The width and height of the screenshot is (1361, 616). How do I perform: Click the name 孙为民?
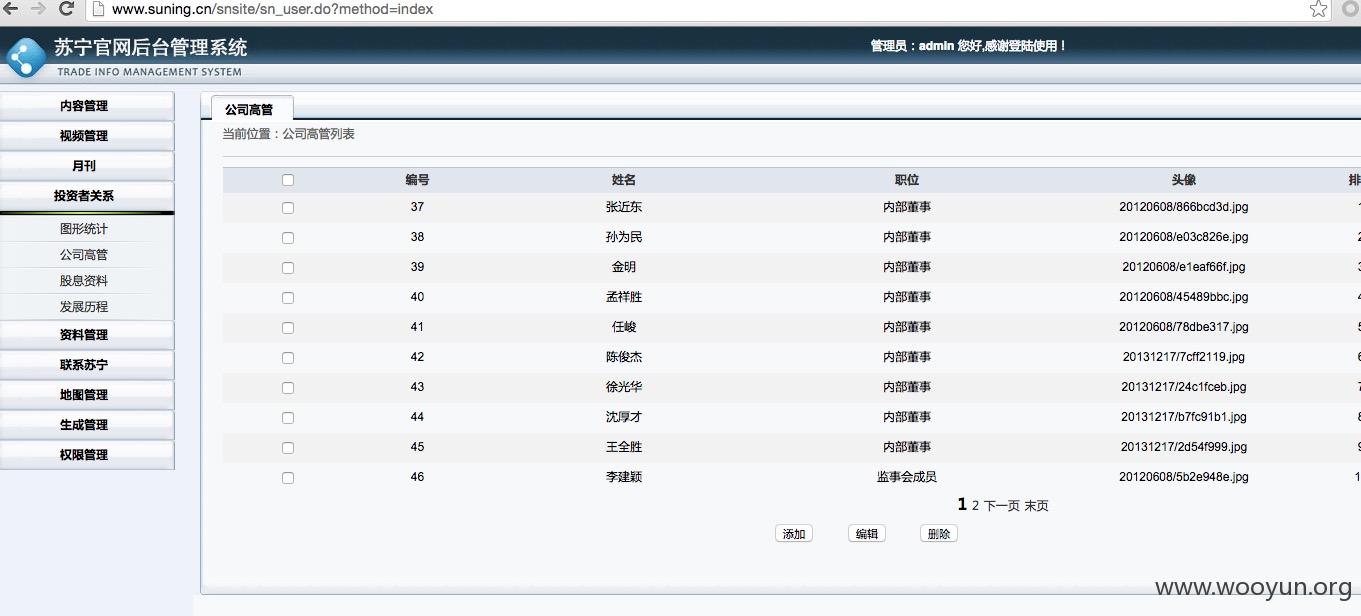click(x=624, y=237)
